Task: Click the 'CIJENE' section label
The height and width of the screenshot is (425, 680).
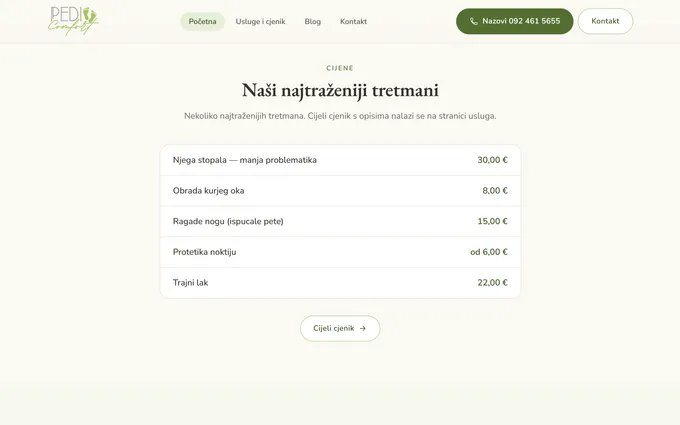Action: click(340, 68)
